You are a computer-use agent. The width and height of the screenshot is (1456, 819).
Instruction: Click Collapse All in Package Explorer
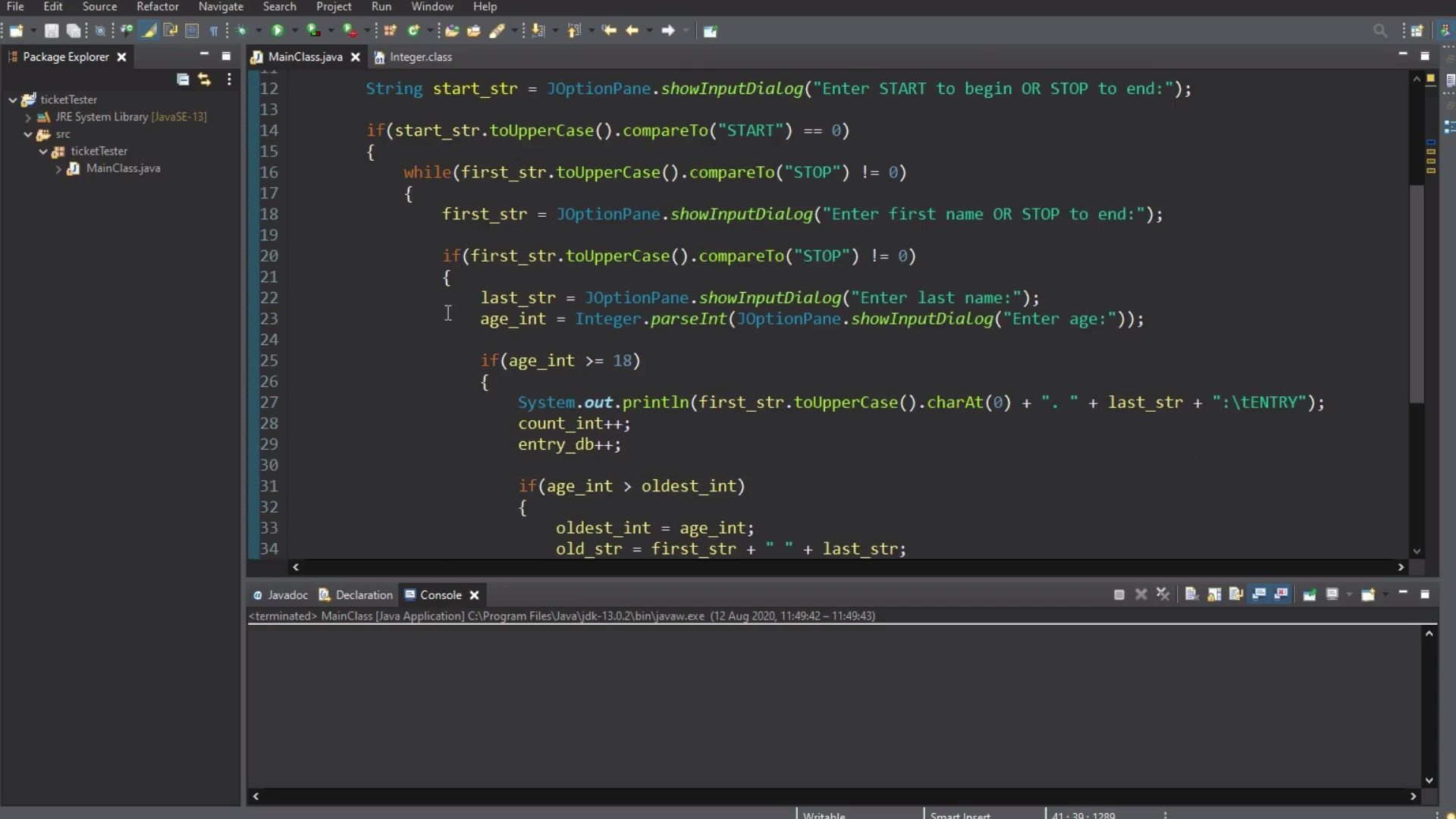183,80
